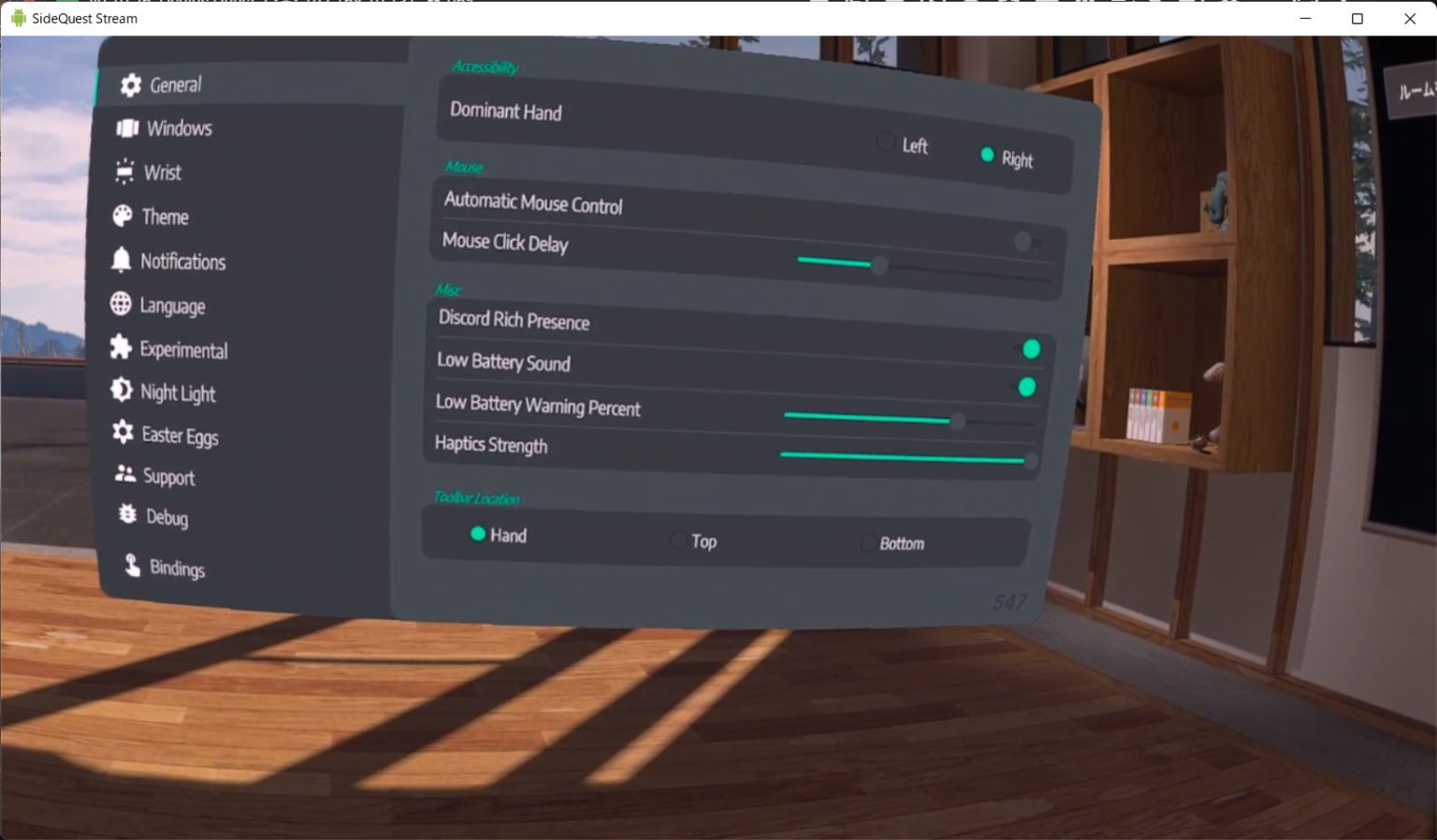
Task: Click the Wrist icon in the sidebar
Action: click(x=123, y=171)
